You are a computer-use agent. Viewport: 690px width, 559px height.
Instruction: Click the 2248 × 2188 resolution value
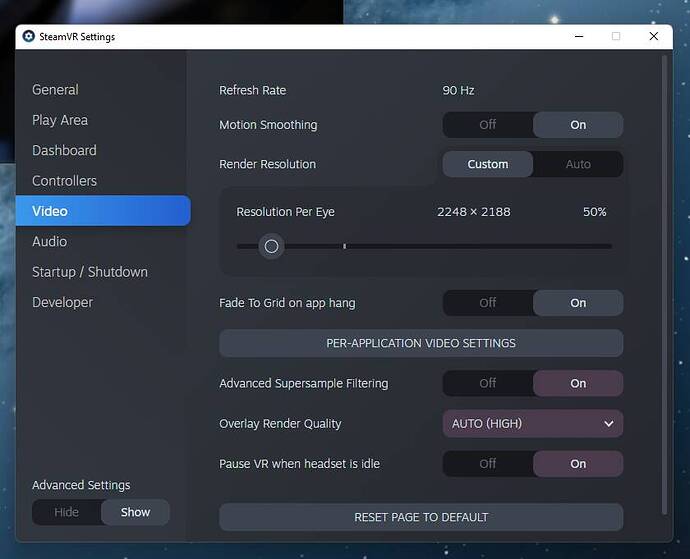click(x=474, y=212)
